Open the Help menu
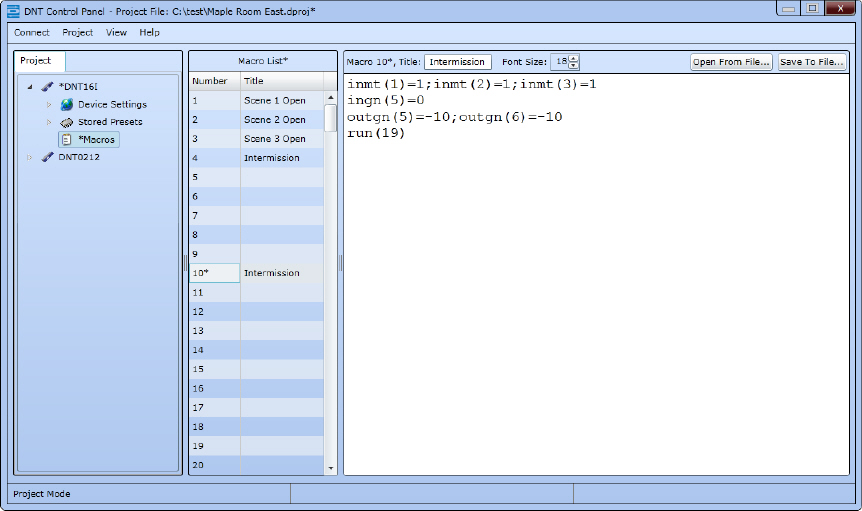The image size is (862, 511). (x=149, y=32)
